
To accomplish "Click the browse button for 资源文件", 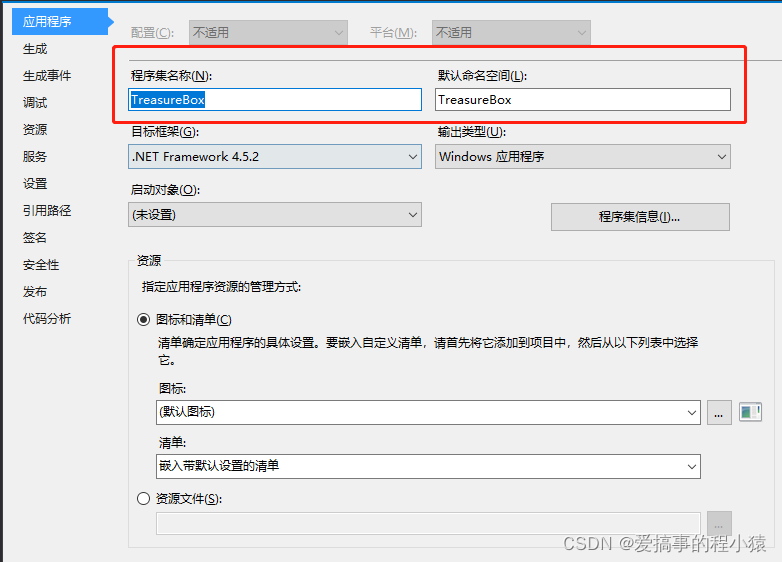I will point(719,524).
